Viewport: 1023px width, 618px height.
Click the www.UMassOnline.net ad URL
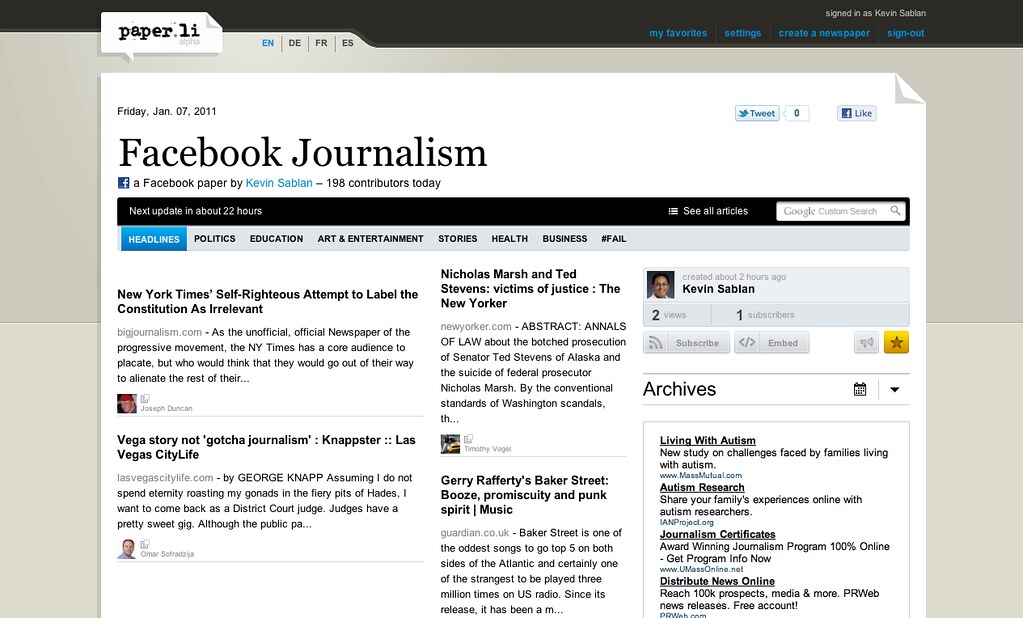click(701, 570)
